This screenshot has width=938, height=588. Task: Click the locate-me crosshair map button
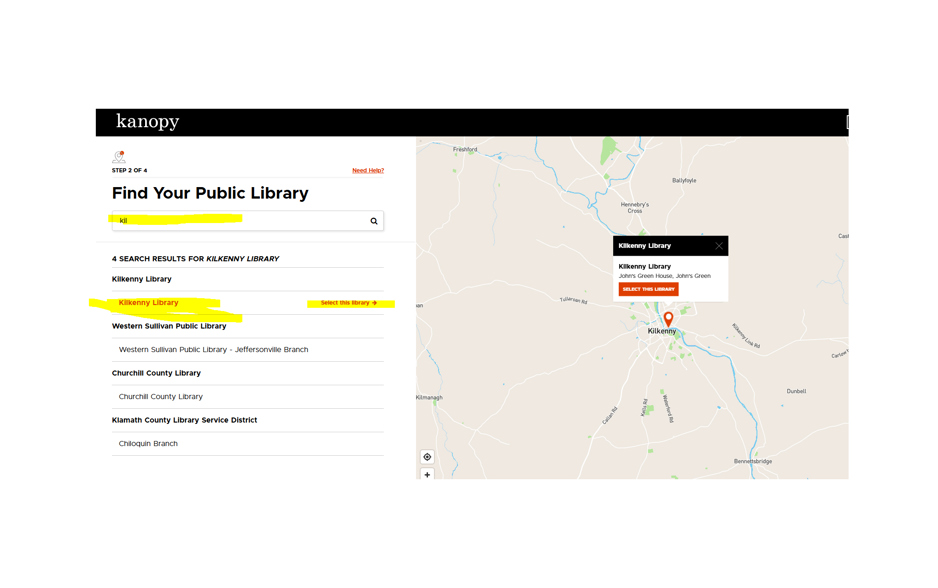[x=427, y=457]
